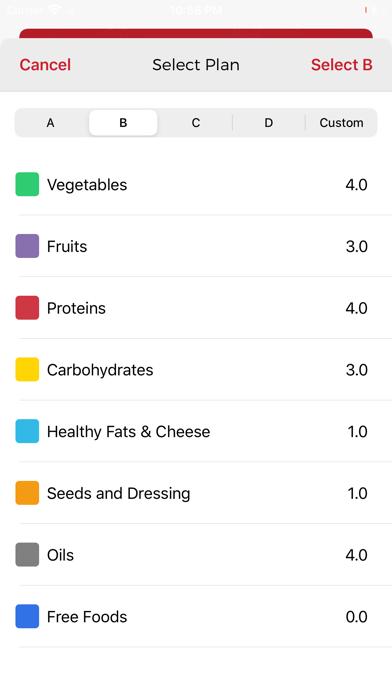Click the blue Free Foods swatch
This screenshot has height=696, width=392.
point(27,616)
